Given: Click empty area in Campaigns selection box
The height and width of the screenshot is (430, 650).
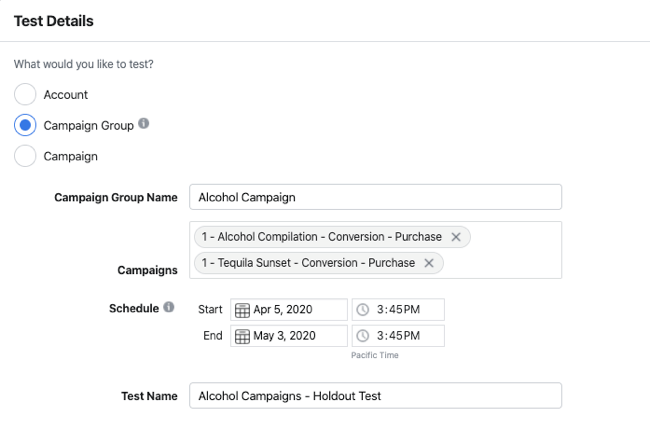Looking at the screenshot, I should 510,263.
